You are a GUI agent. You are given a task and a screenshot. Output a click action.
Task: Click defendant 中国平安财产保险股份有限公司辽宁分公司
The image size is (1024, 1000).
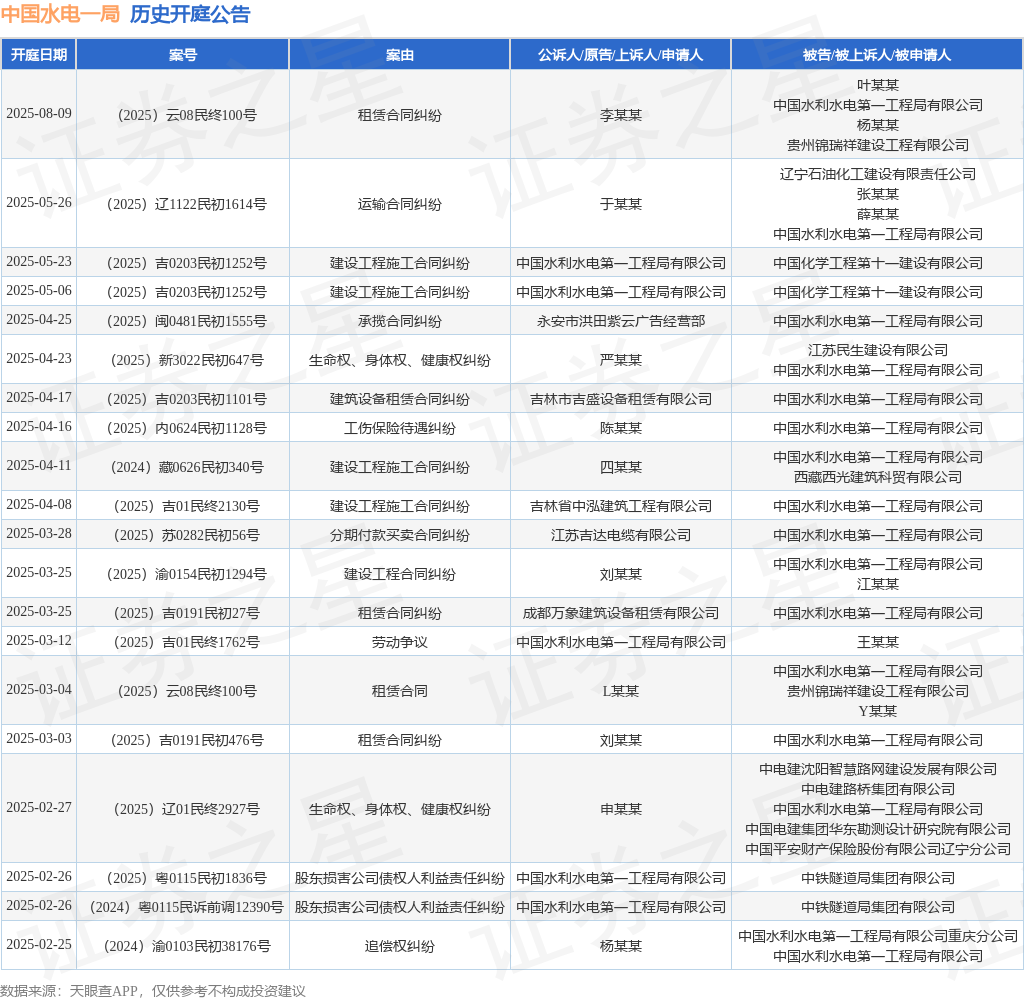click(x=877, y=850)
